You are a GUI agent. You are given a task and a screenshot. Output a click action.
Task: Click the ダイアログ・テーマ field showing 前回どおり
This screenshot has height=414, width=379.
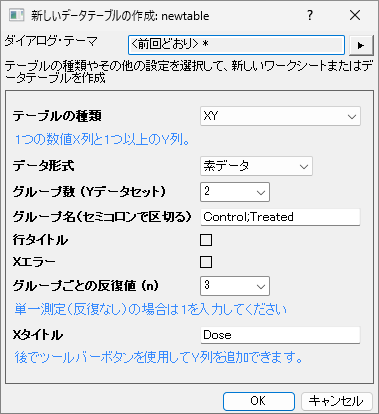pyautogui.click(x=236, y=45)
